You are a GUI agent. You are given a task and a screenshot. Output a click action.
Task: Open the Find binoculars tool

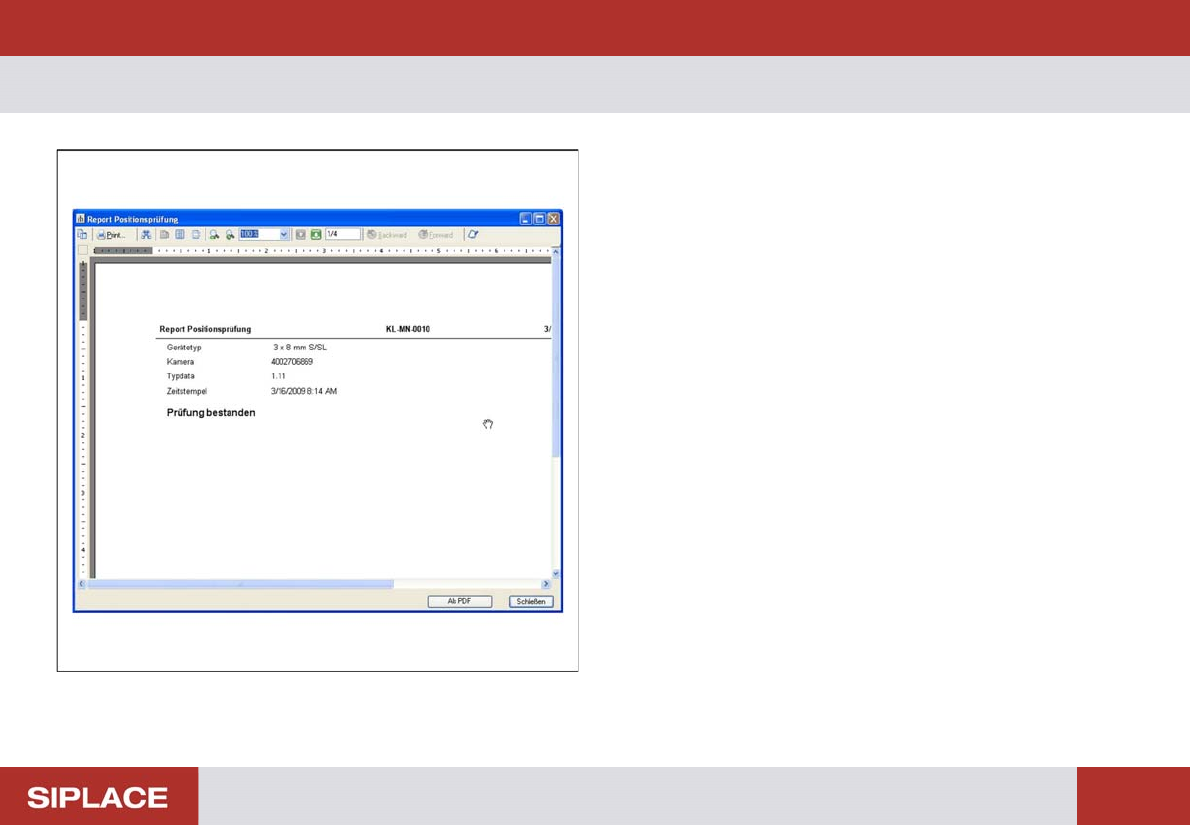[146, 235]
